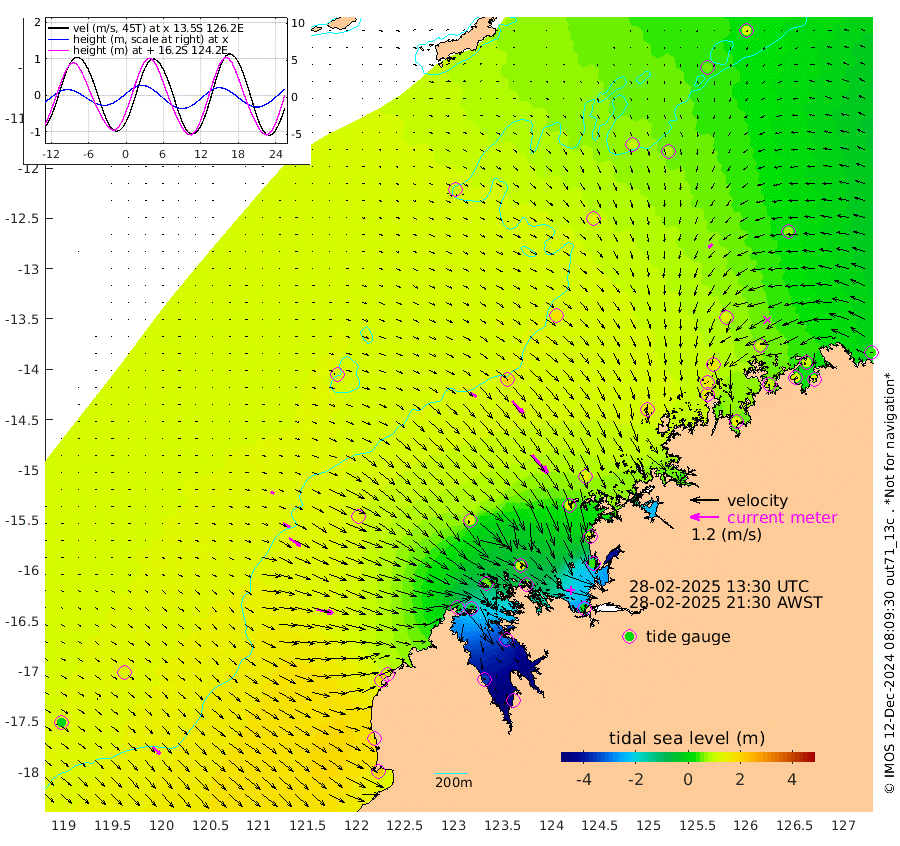Click the '28-02-2025 13:30 UTC' timestamp

click(719, 587)
